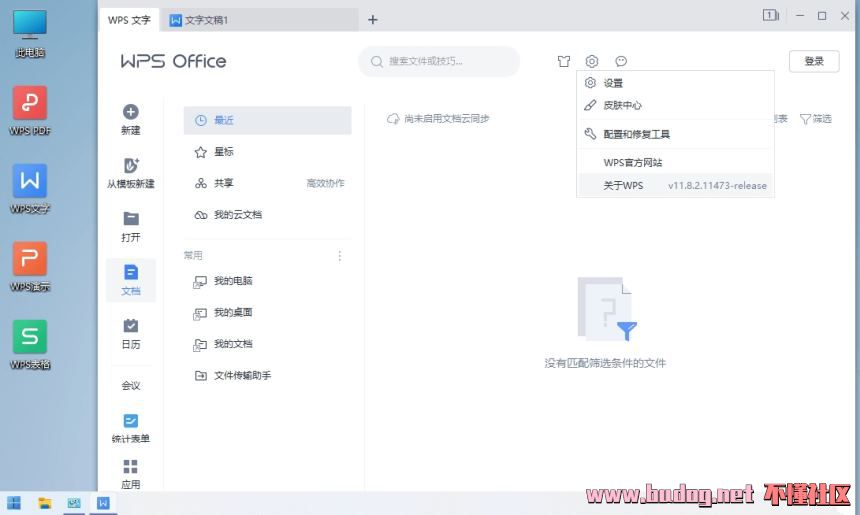This screenshot has width=860, height=515.
Task: Click the three-dot menu beside 常用
Action: pyautogui.click(x=340, y=256)
